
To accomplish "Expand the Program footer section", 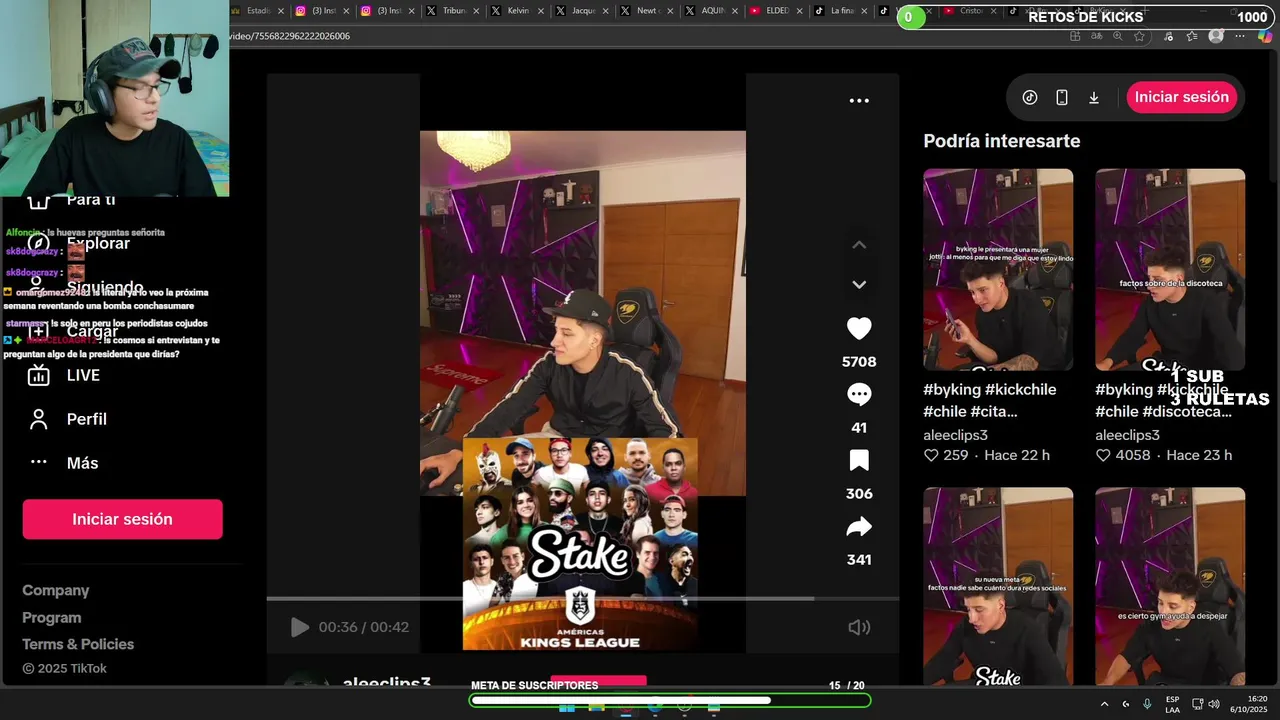I will tap(52, 618).
